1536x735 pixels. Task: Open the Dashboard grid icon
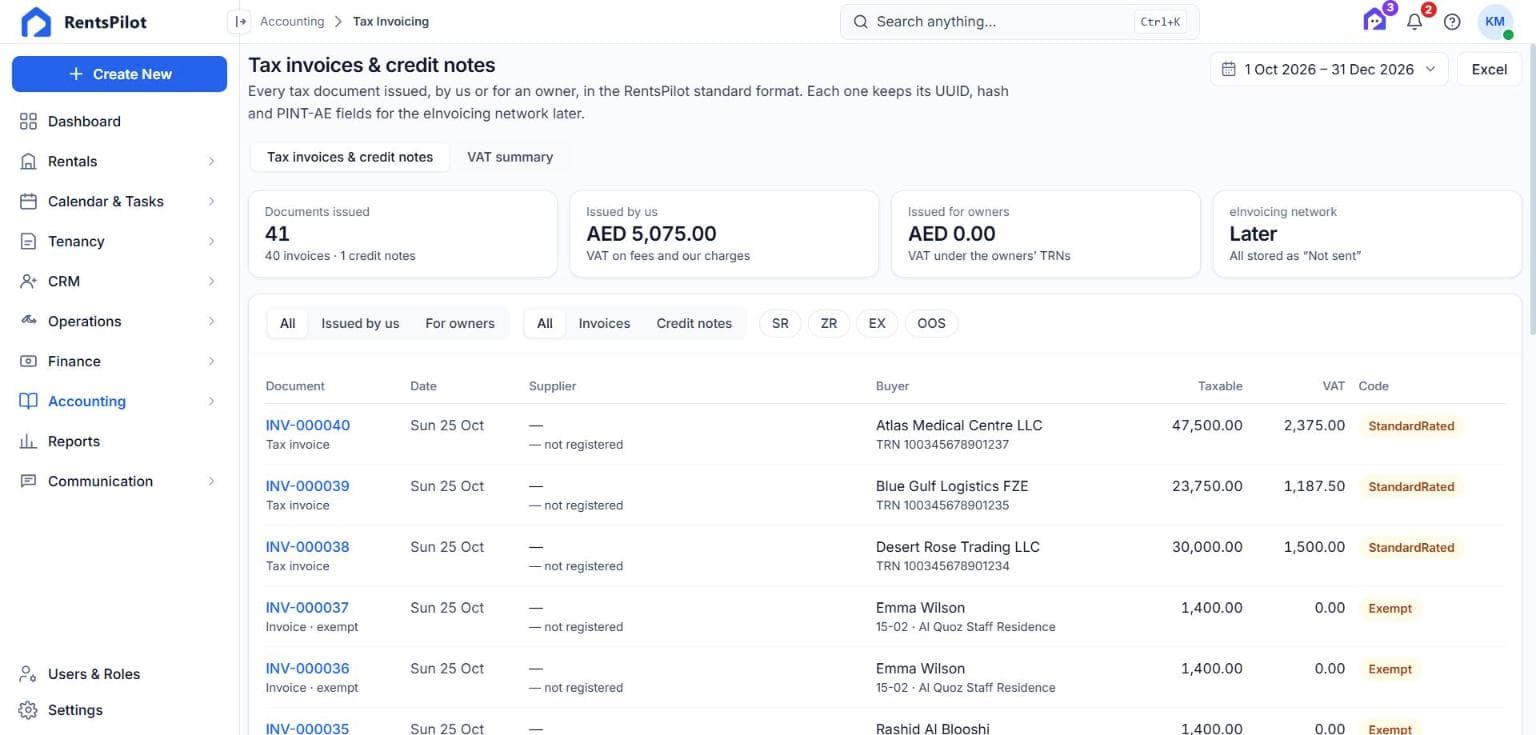pyautogui.click(x=28, y=121)
